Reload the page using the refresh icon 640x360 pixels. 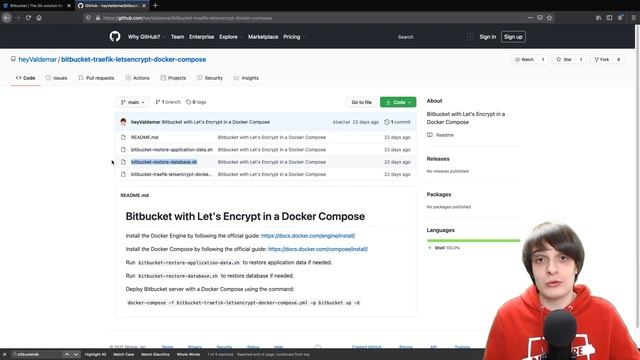coord(28,18)
